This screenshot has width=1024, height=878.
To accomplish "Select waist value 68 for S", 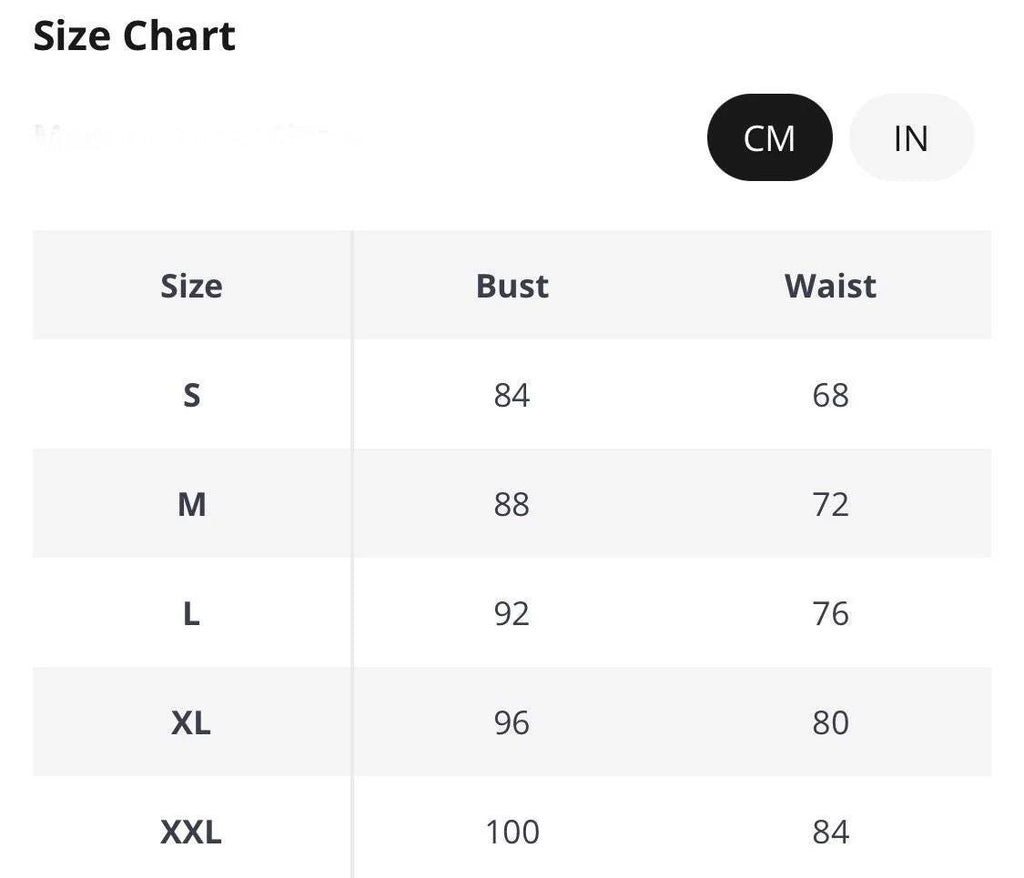I will coord(830,395).
